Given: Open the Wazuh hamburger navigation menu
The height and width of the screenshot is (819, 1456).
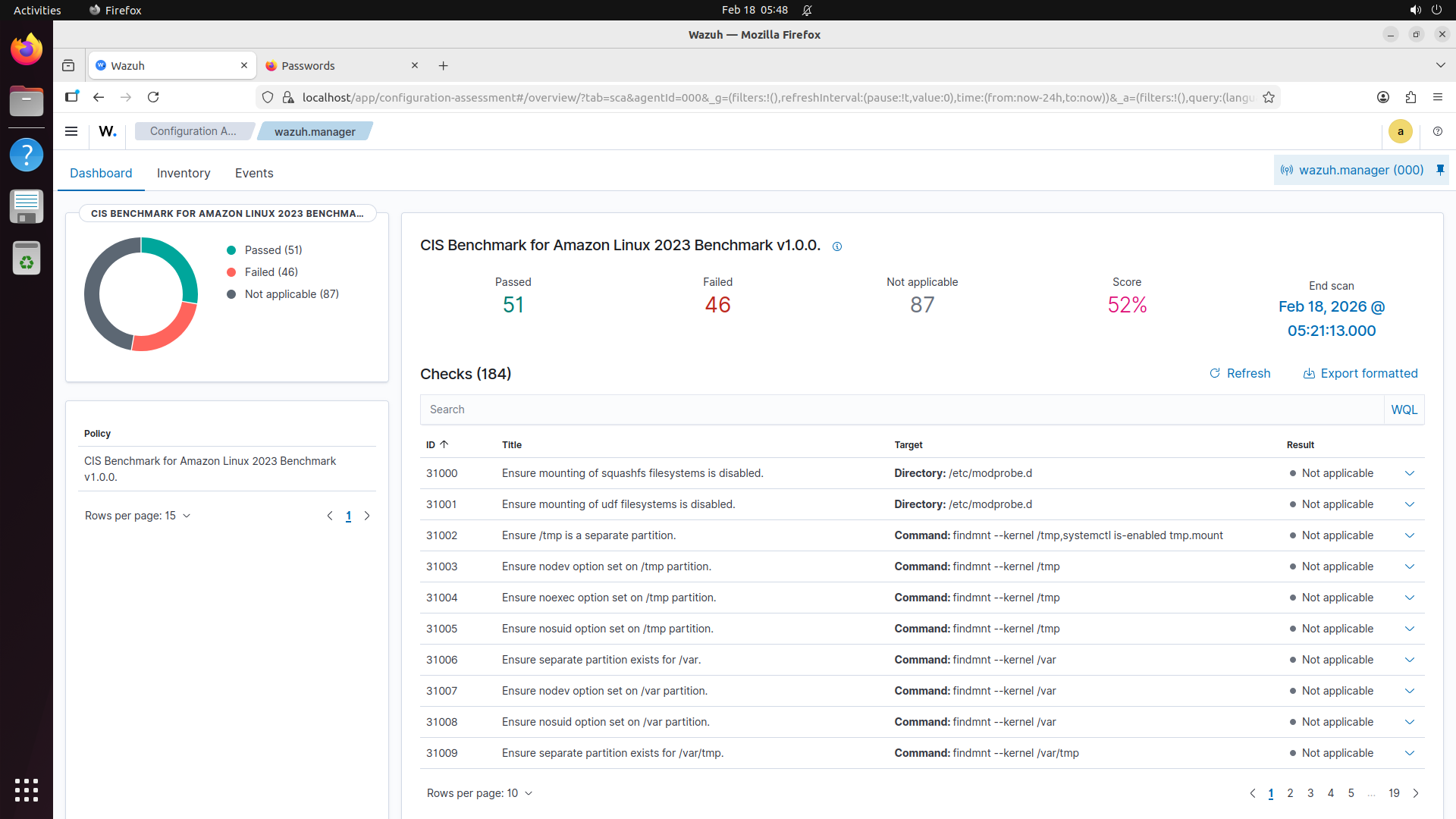Looking at the screenshot, I should tap(71, 131).
